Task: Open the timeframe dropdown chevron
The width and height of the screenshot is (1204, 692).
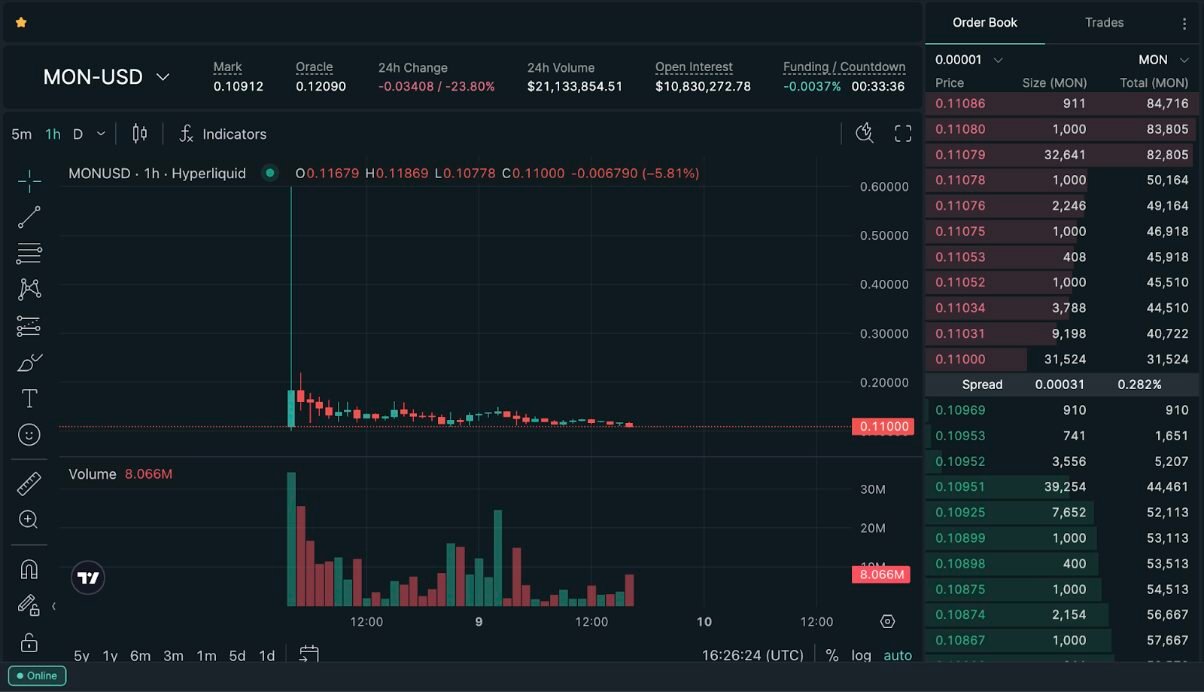Action: (99, 132)
